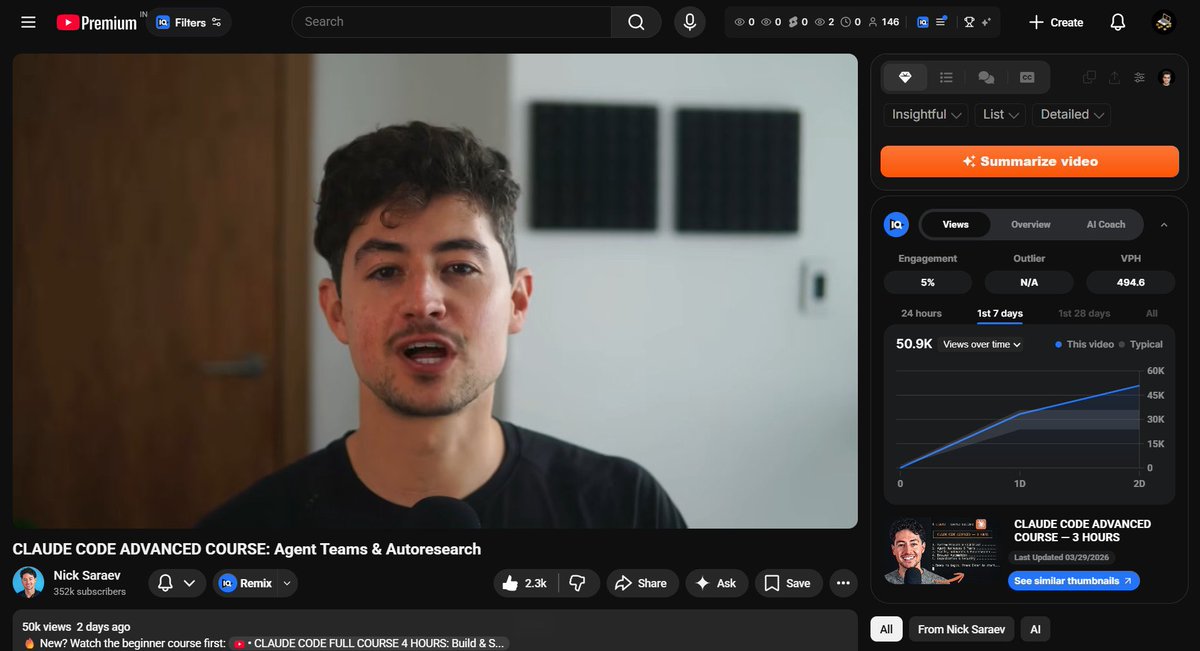The image size is (1200, 651).
Task: Select the diamond highlights tab in summary panel
Action: (905, 77)
